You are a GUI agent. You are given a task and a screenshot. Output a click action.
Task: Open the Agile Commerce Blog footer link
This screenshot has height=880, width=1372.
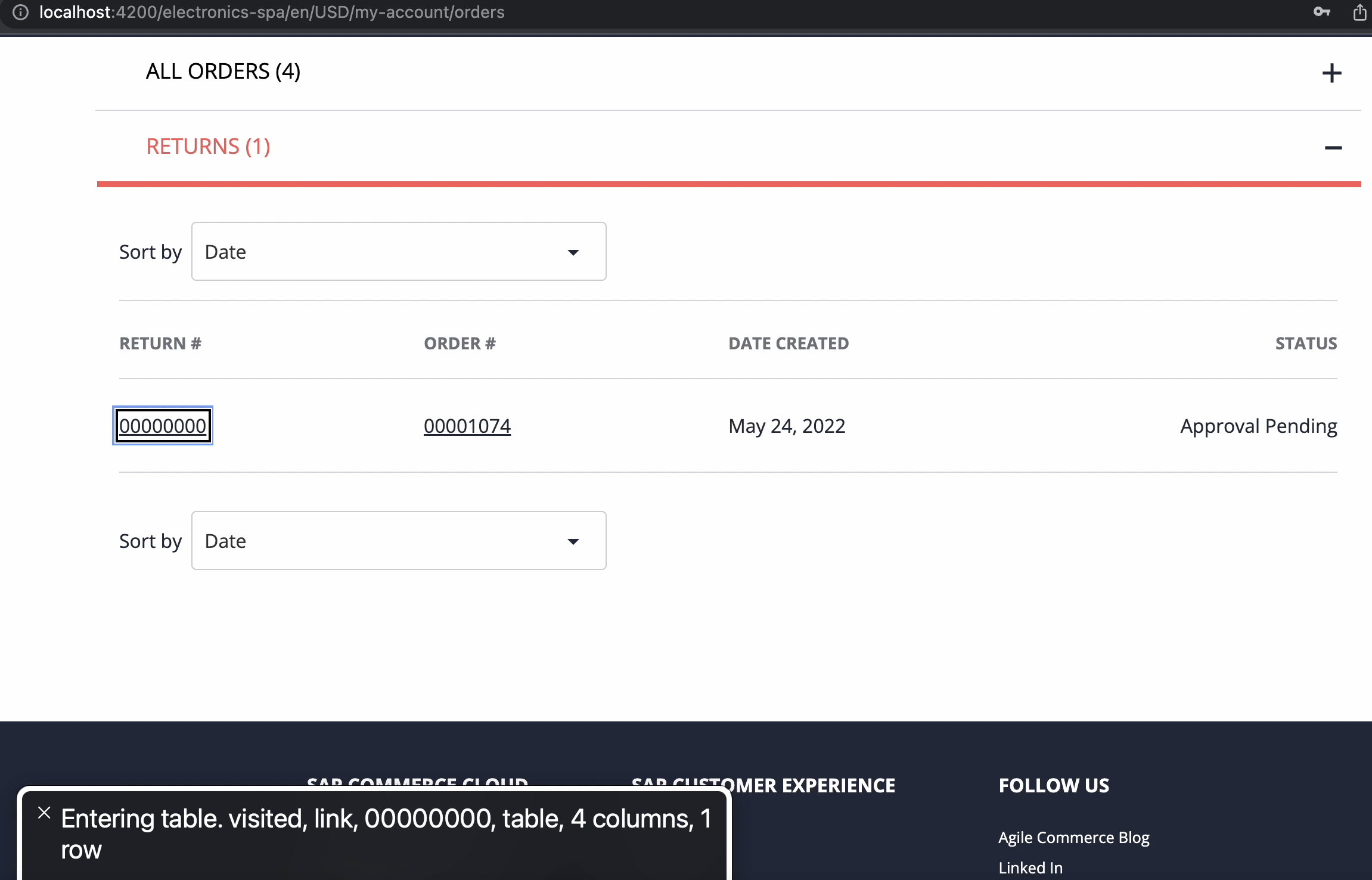[1074, 837]
